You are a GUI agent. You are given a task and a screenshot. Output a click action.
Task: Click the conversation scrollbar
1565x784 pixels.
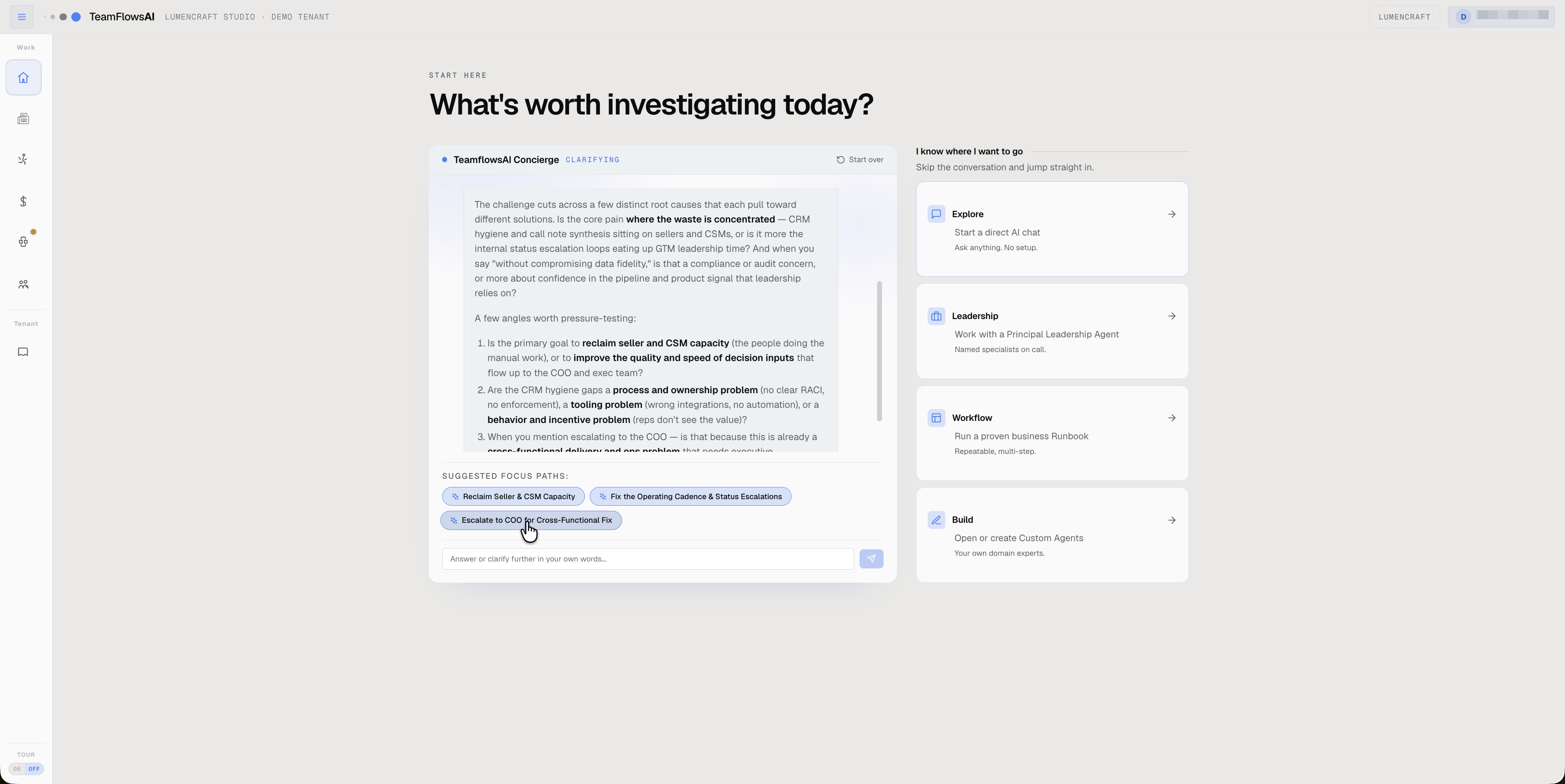(879, 351)
